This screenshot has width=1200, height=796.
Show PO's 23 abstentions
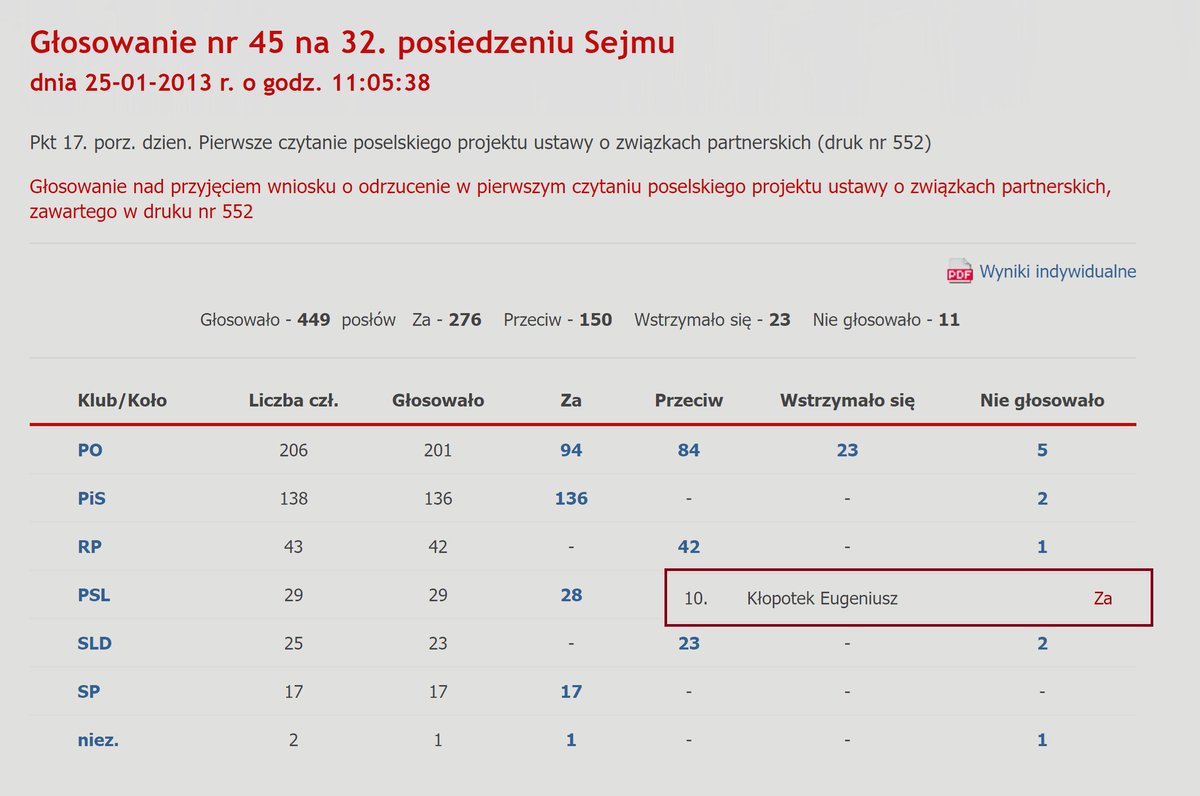[x=847, y=450]
